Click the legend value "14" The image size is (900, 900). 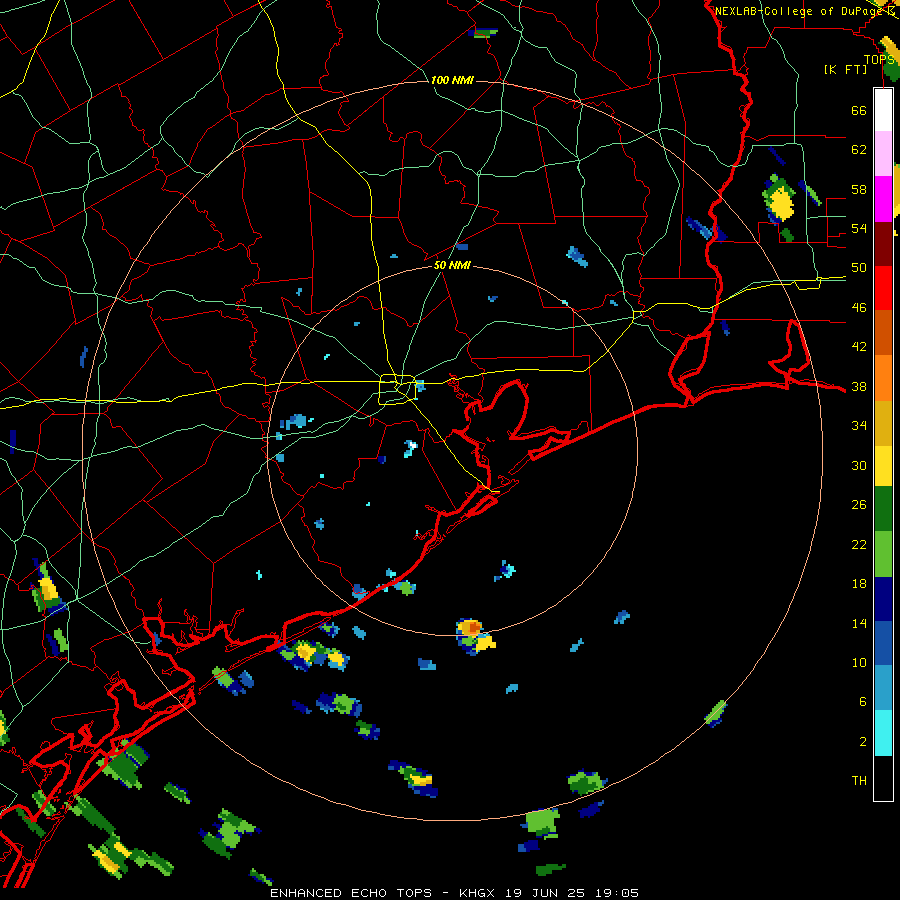pos(859,623)
